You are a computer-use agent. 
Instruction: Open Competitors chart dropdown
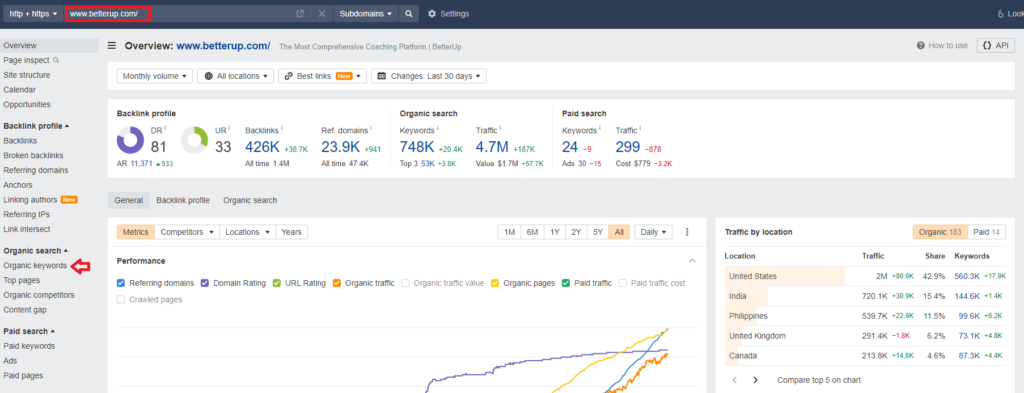click(x=187, y=232)
